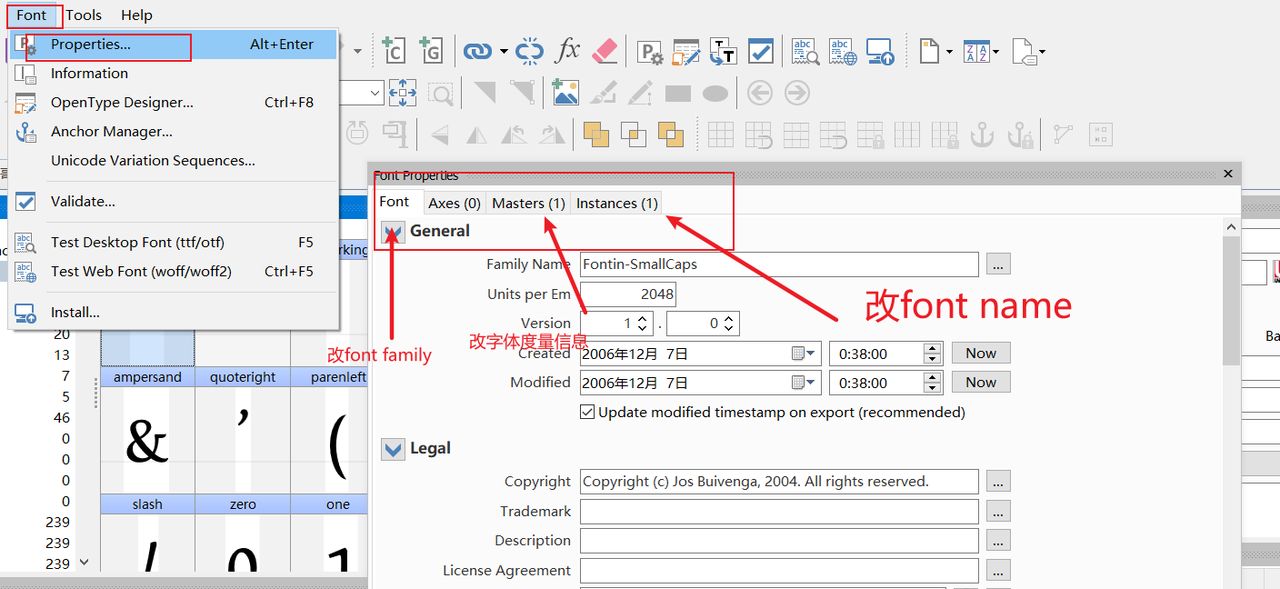Screen dimensions: 1280x589
Task: Open OpenType Designer from Font menu
Action: pos(122,102)
